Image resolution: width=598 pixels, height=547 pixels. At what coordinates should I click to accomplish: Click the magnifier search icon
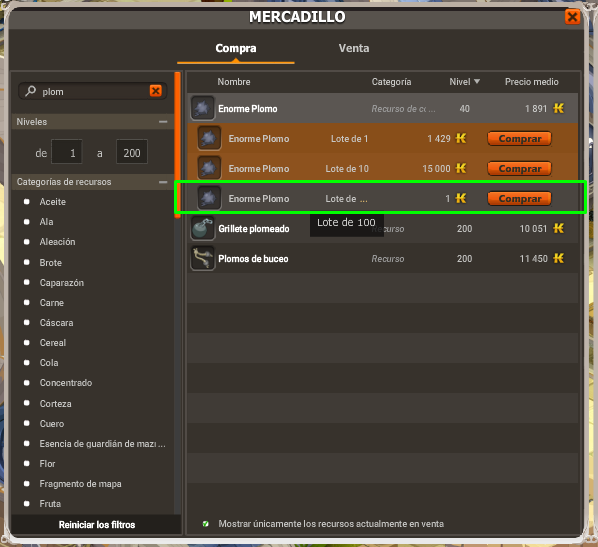point(31,91)
